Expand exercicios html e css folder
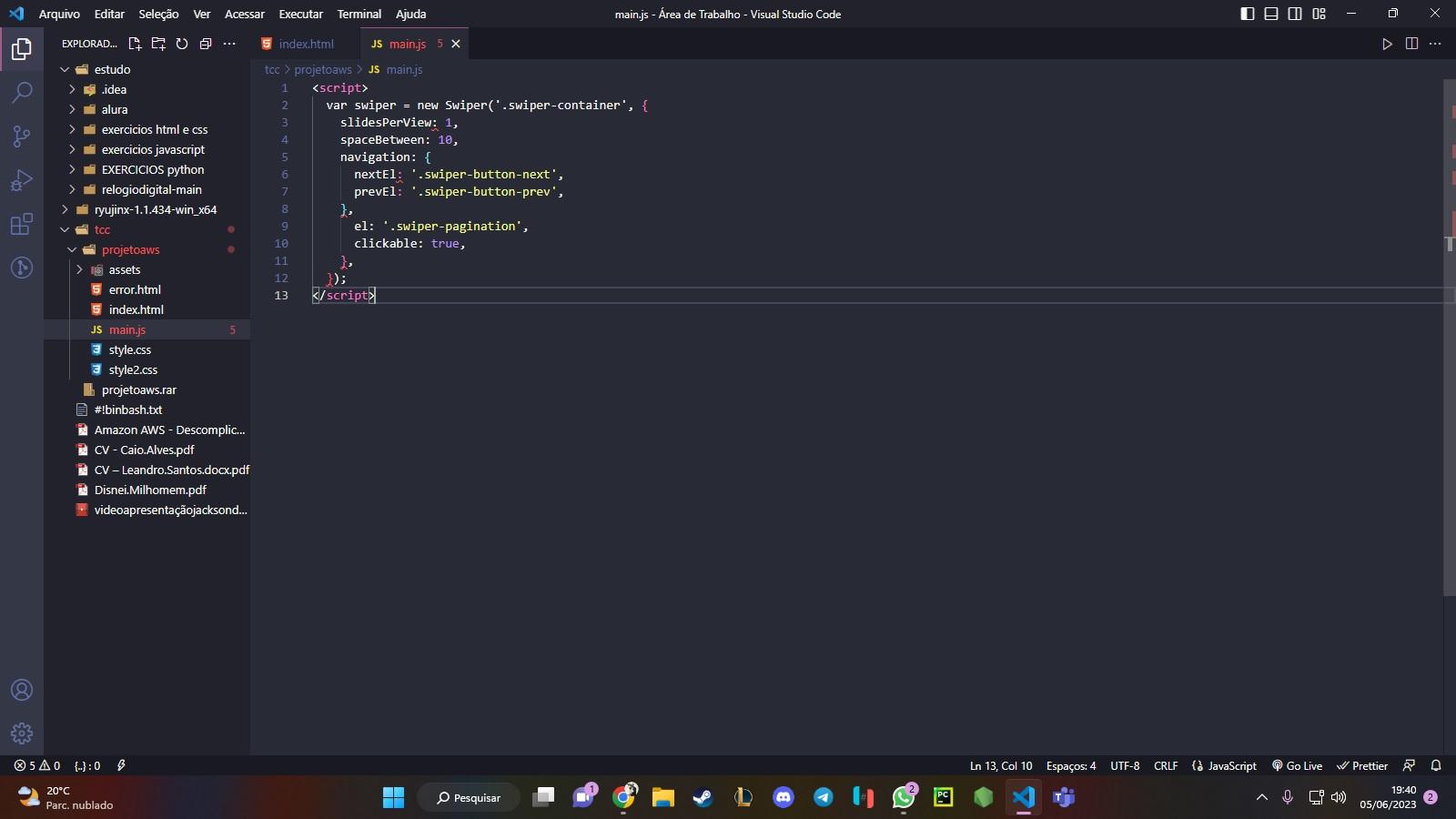 (155, 129)
